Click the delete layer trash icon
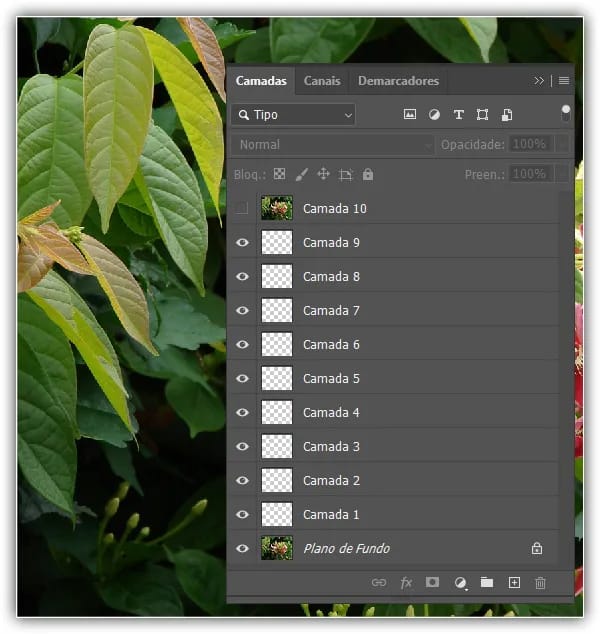The height and width of the screenshot is (634, 600). 541,582
